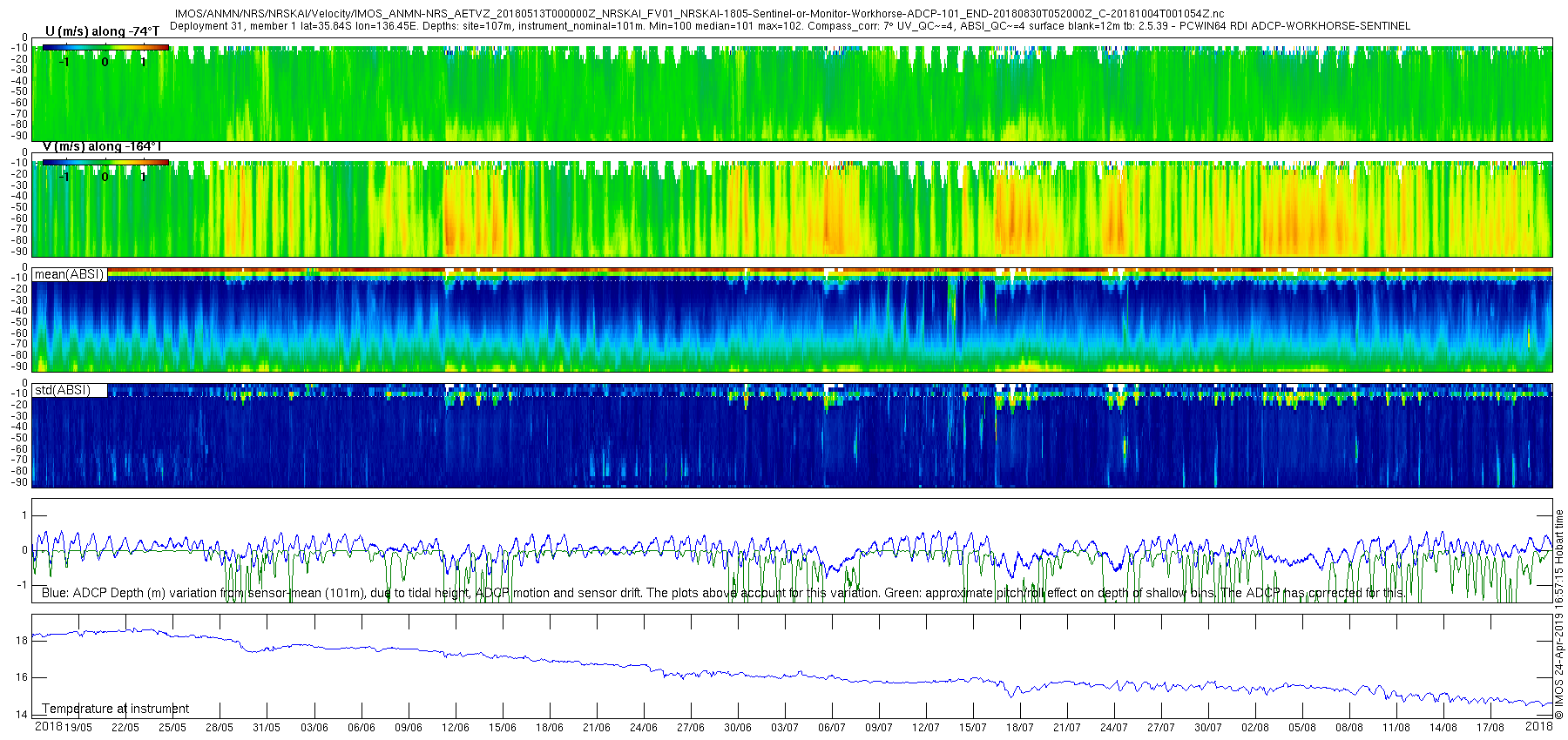Viewport: 1568px width, 740px height.
Task: Click the -50 depth tick in the mean(ABSI) panel
Action: 19,322
